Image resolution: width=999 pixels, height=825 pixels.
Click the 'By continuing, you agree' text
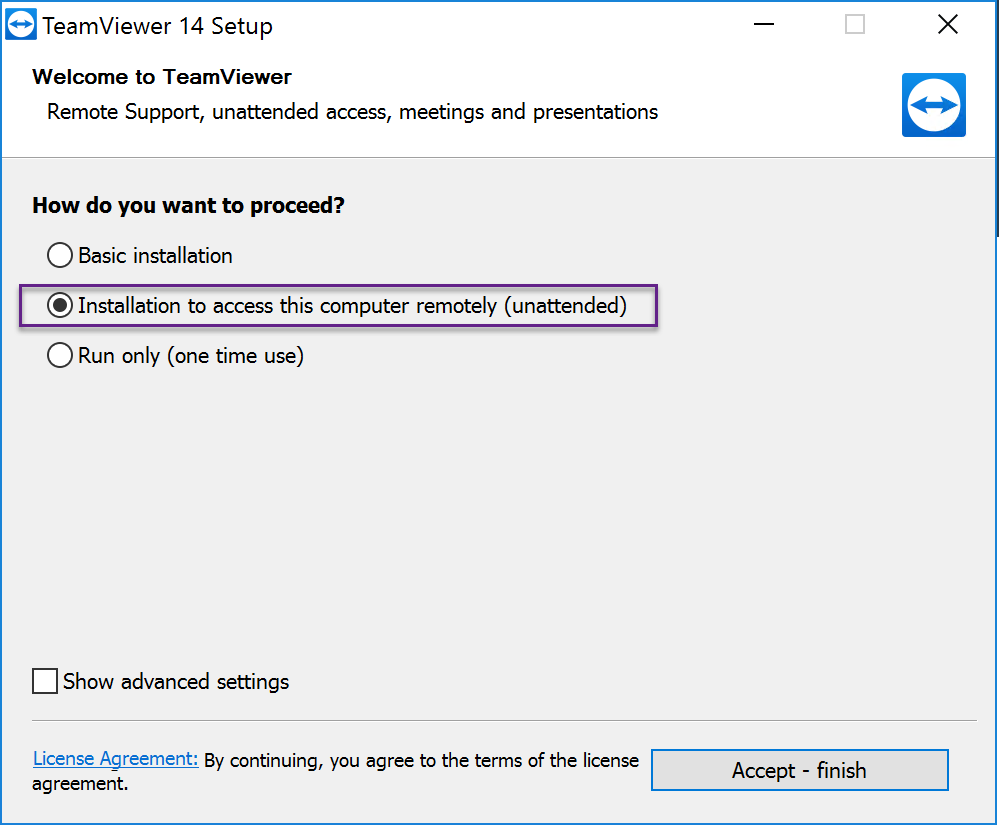[x=335, y=771]
